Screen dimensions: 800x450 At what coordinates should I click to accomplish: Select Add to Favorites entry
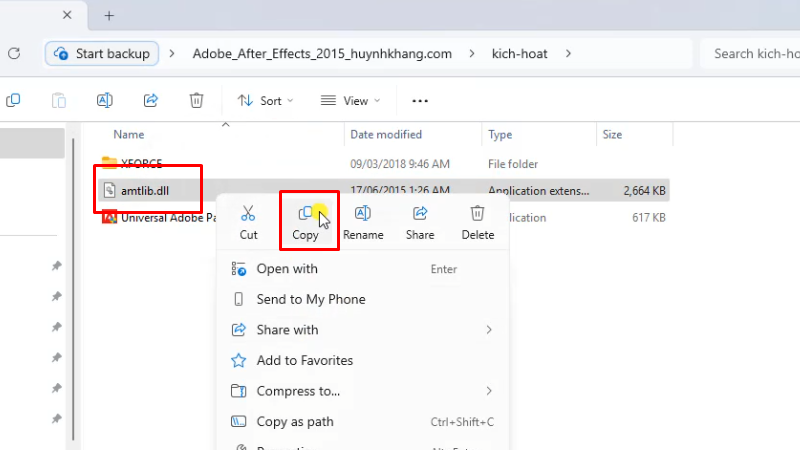tap(363, 361)
